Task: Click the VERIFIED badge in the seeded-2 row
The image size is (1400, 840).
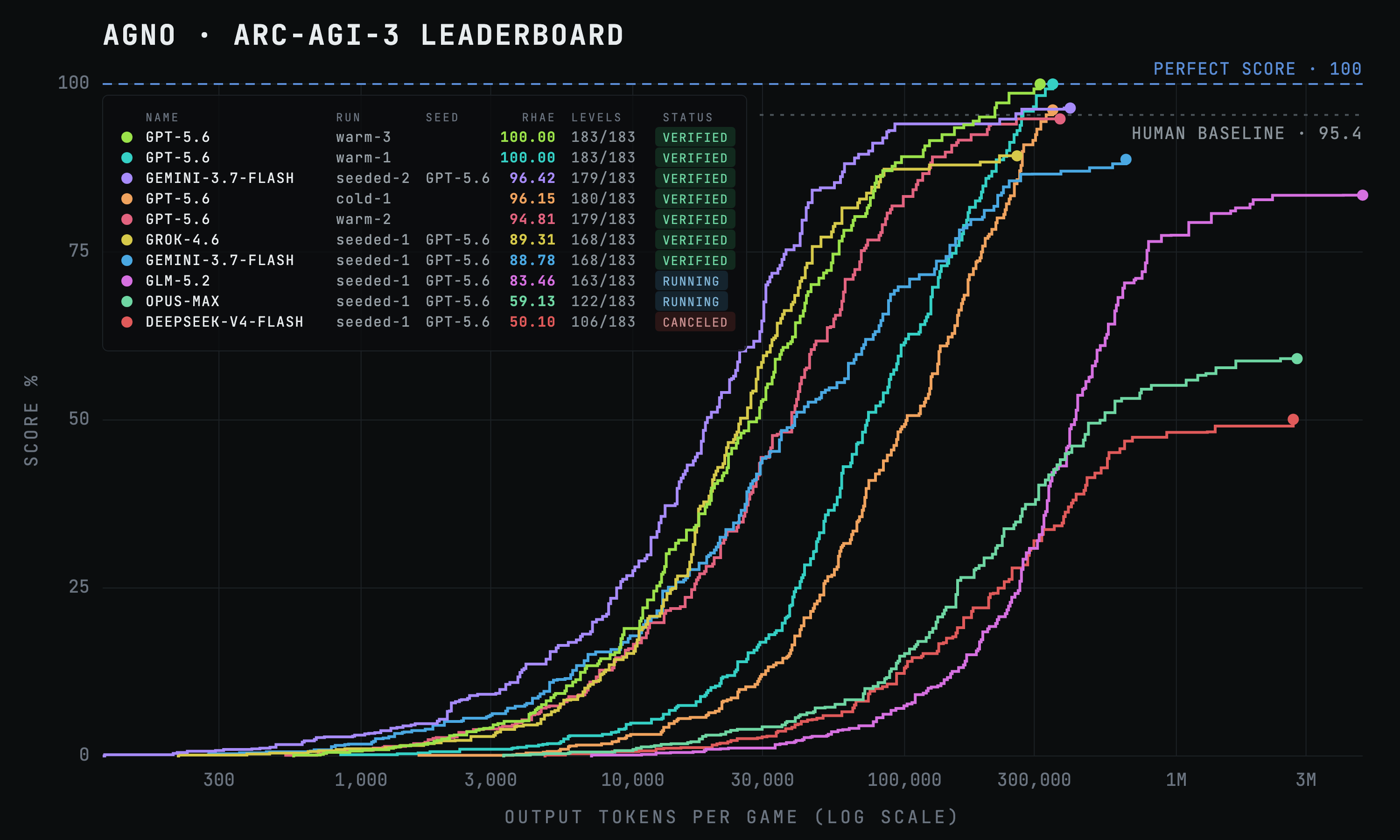Action: pos(695,178)
